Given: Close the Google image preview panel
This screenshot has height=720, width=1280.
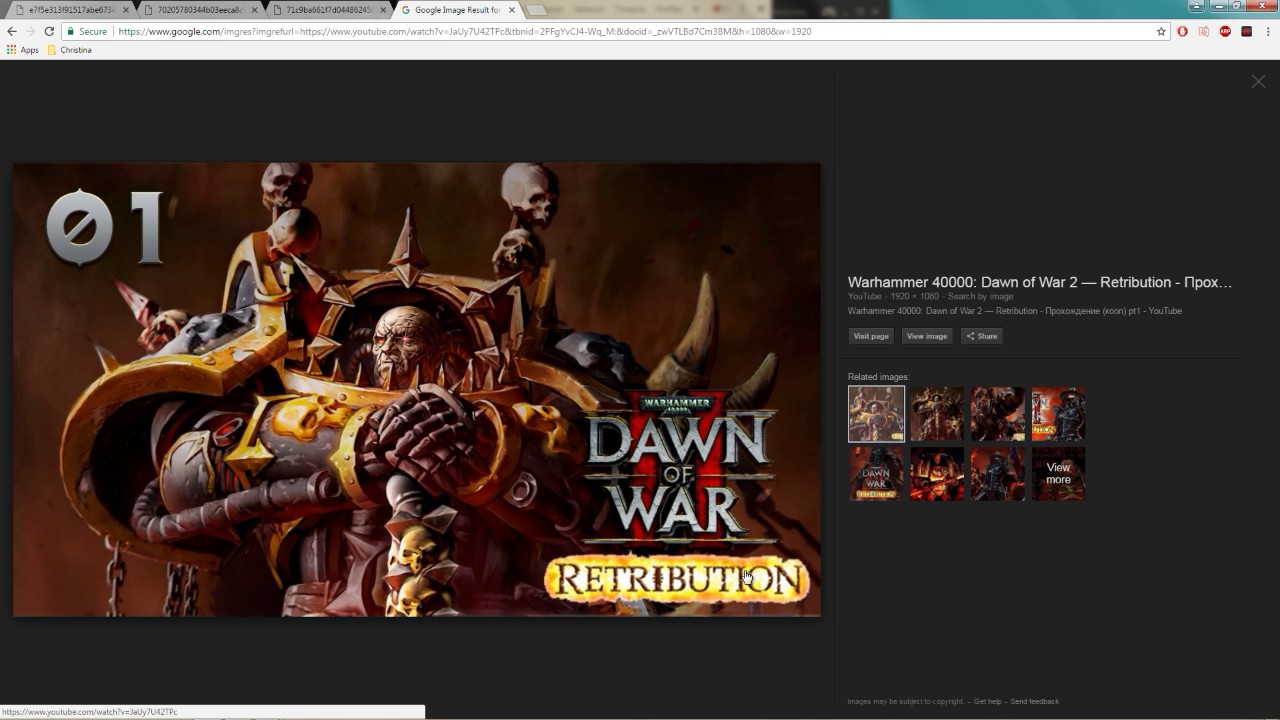Looking at the screenshot, I should pos(1258,82).
